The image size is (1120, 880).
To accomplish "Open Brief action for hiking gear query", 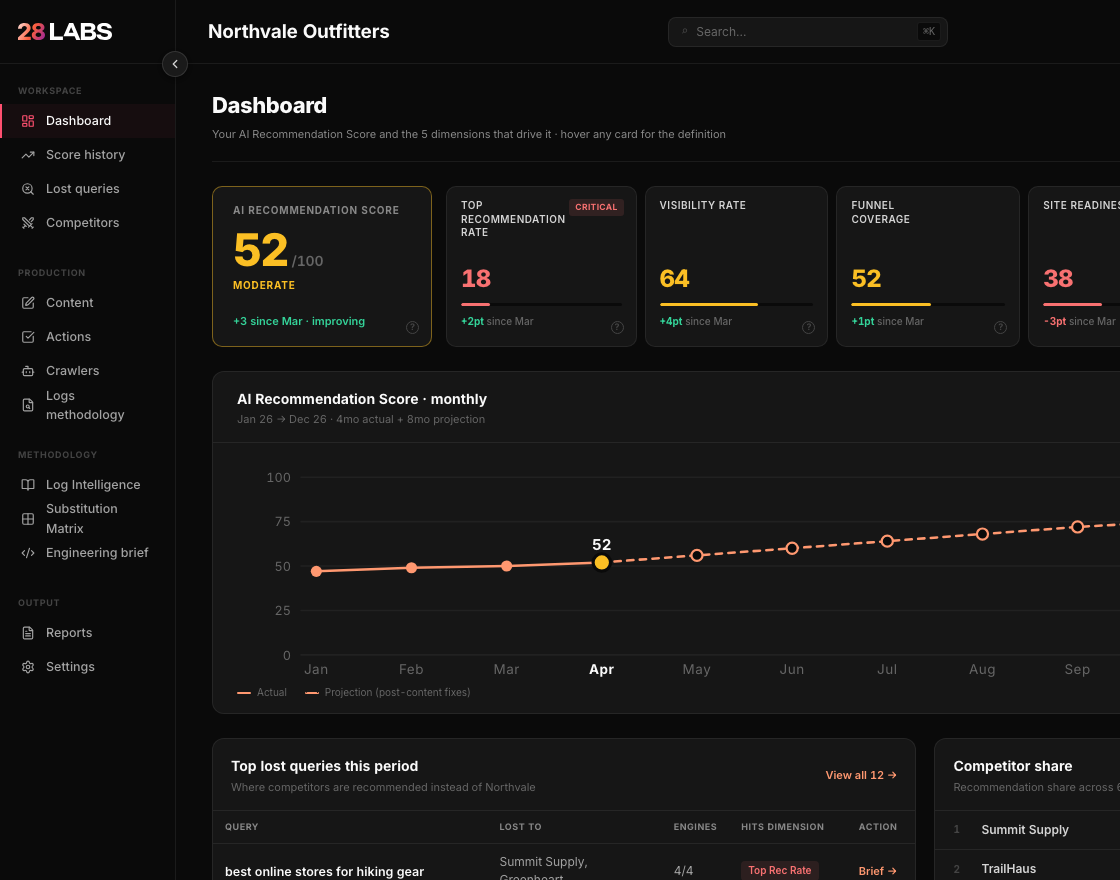I will (x=877, y=871).
